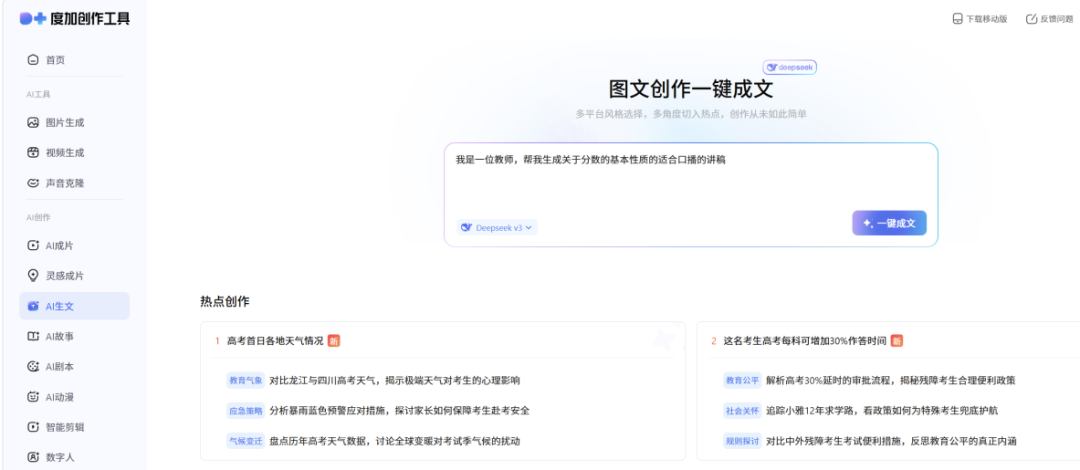Choose angle 追踪小雅12年求学路

pos(882,411)
